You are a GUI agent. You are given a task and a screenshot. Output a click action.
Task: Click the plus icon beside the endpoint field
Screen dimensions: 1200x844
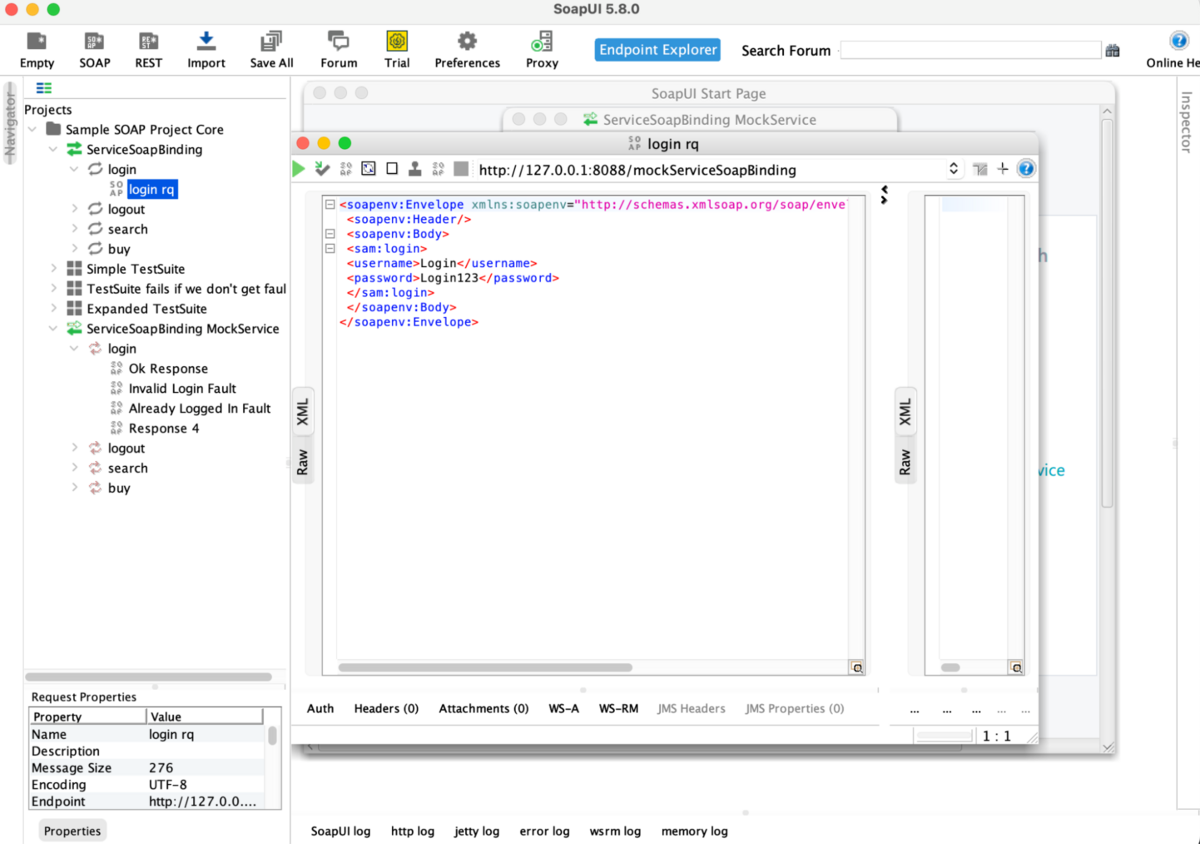[x=1003, y=169]
